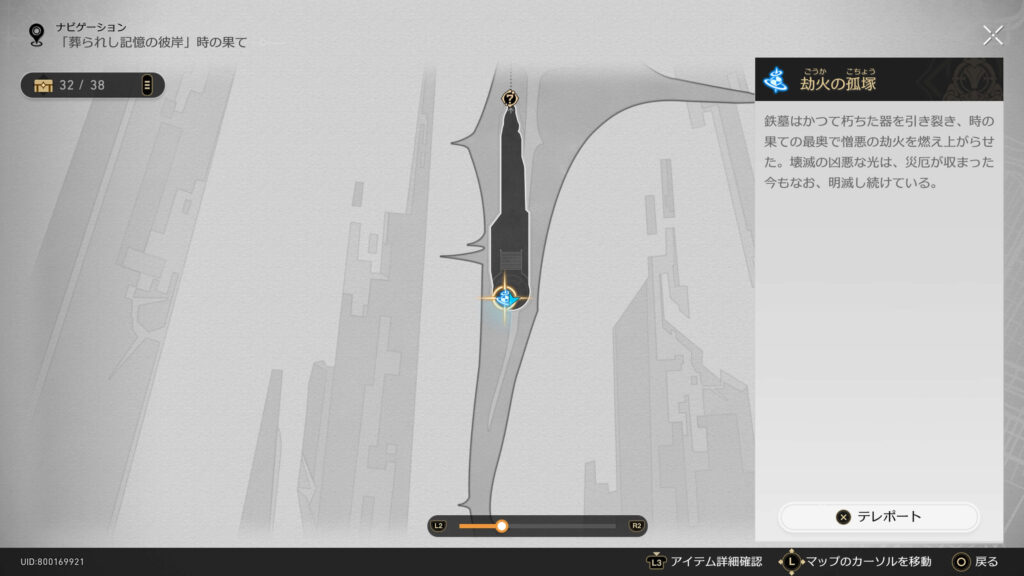Click 戻る to go back
Image resolution: width=1024 pixels, height=576 pixels.
pyautogui.click(x=986, y=562)
